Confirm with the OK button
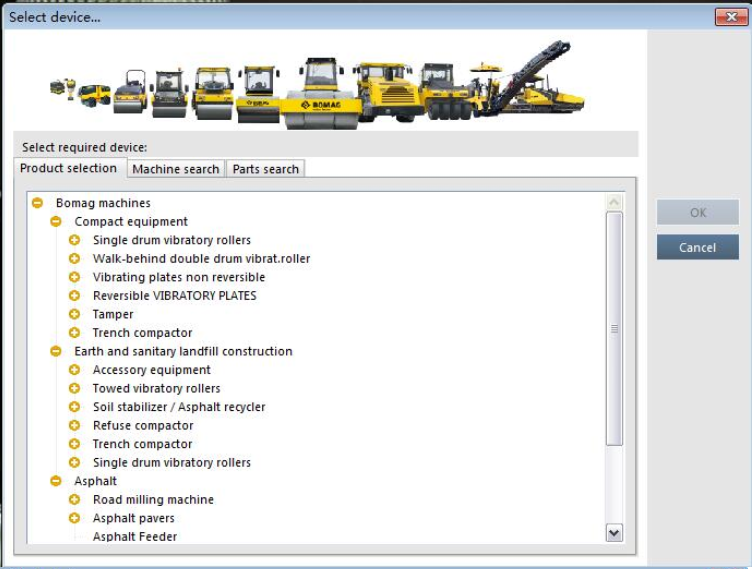This screenshot has width=752, height=569. pyautogui.click(x=698, y=213)
